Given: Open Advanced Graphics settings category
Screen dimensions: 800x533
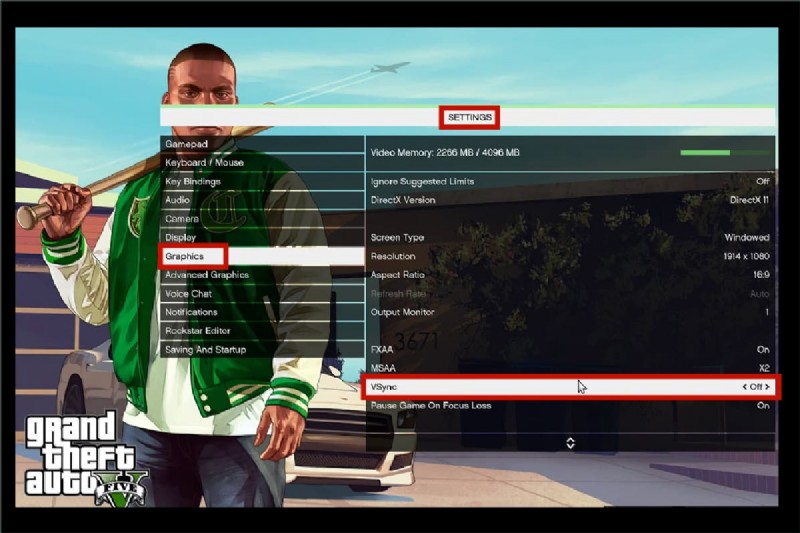Looking at the screenshot, I should click(262, 275).
